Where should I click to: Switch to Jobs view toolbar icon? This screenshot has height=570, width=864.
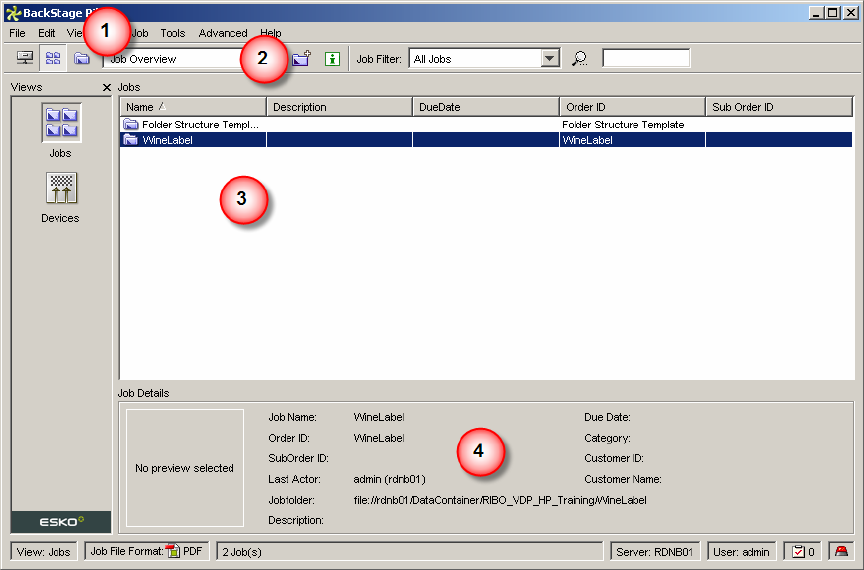53,58
